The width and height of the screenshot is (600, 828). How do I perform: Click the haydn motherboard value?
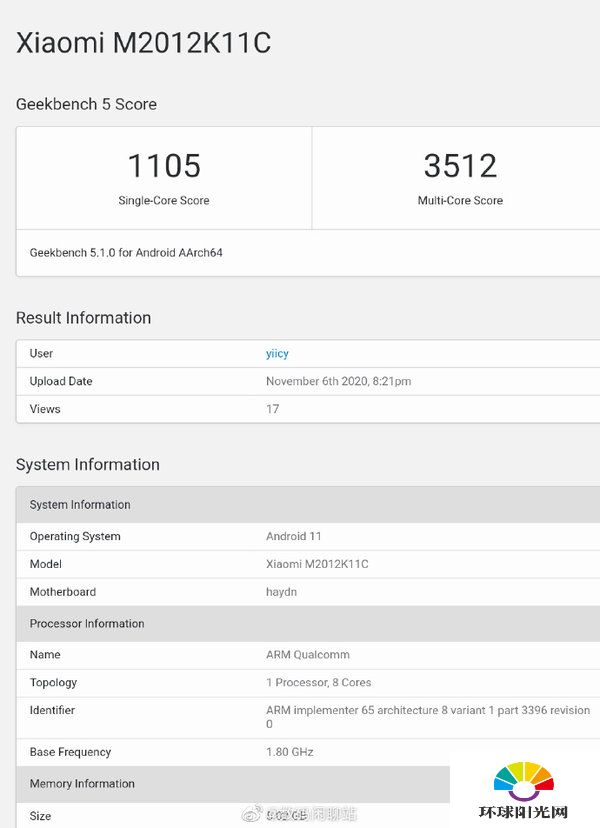click(282, 592)
